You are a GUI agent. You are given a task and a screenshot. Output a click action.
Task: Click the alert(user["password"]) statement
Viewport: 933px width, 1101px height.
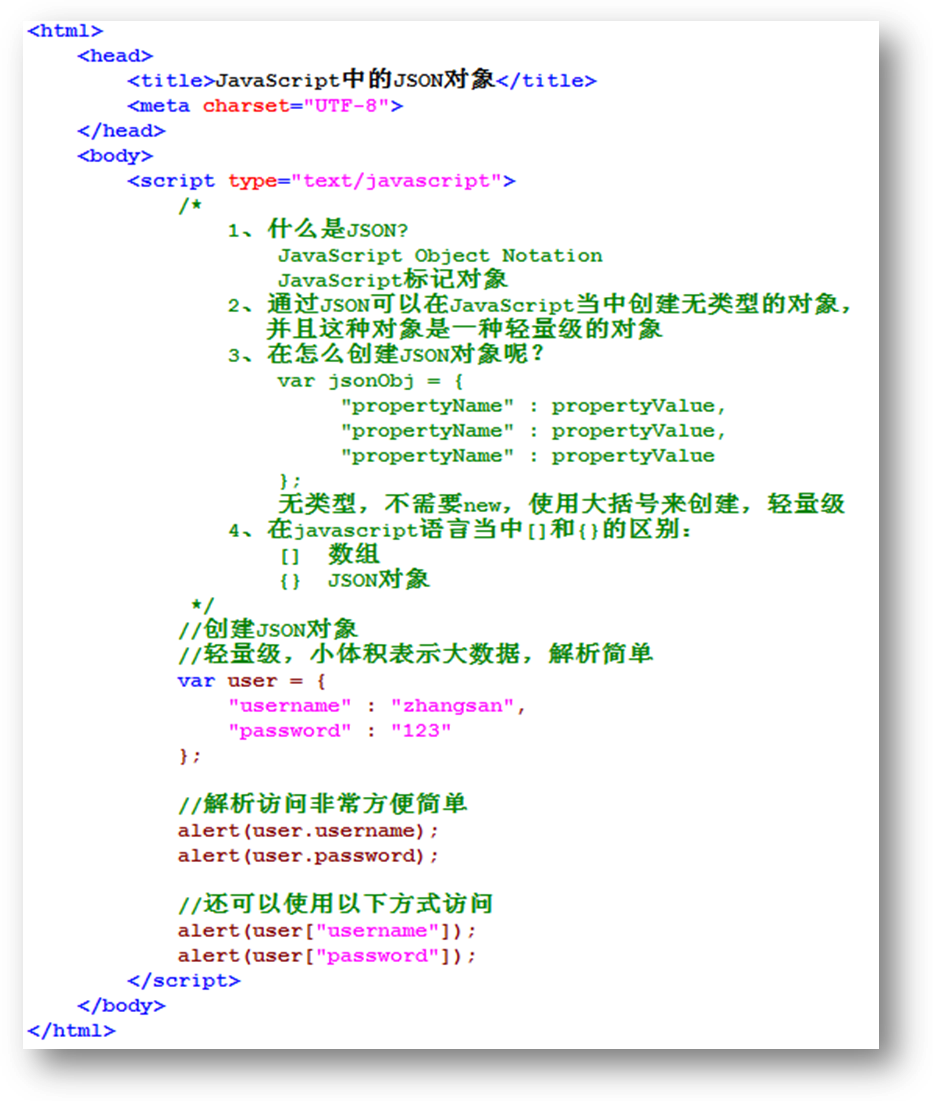click(x=327, y=956)
